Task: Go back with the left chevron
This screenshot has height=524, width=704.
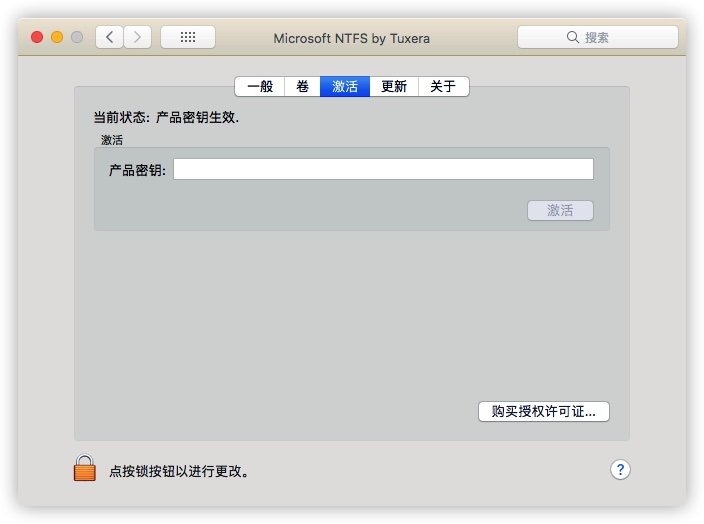Action: point(109,37)
